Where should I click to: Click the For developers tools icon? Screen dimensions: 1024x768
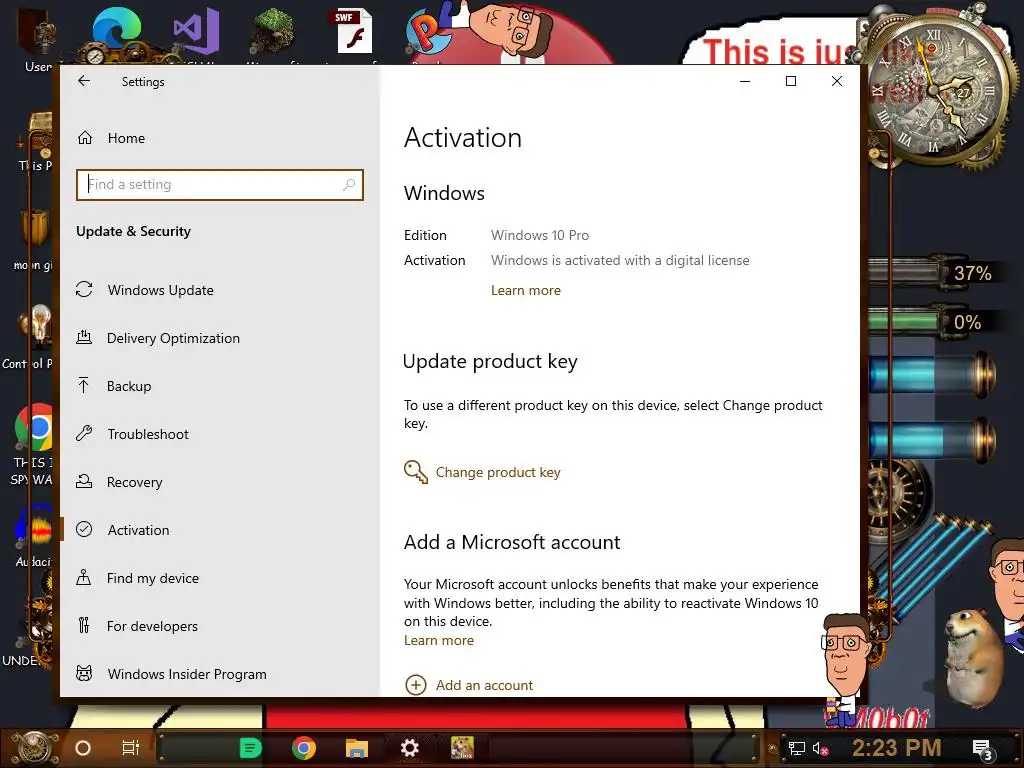(84, 625)
